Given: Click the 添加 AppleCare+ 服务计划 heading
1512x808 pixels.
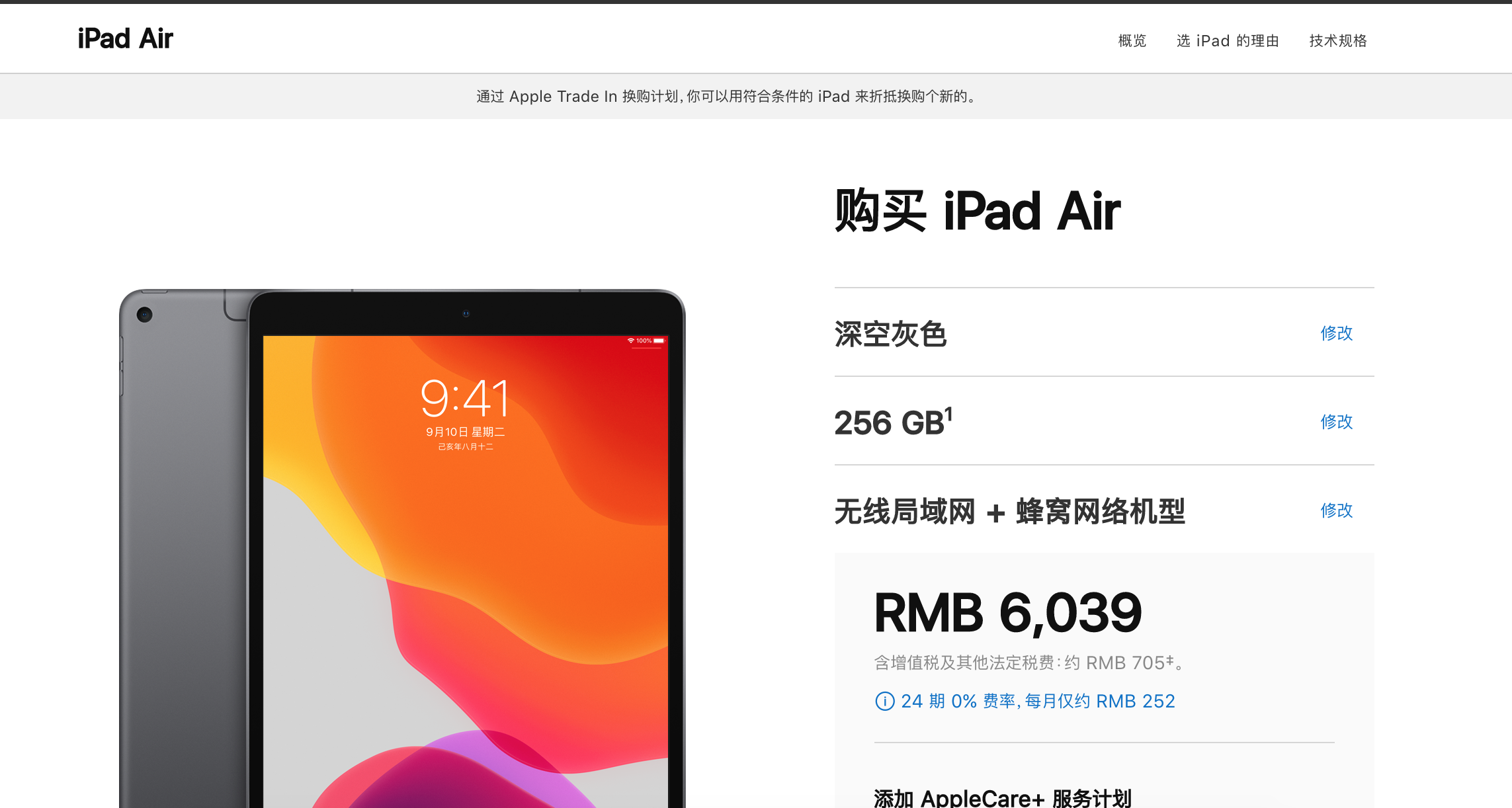Looking at the screenshot, I should 1003,798.
